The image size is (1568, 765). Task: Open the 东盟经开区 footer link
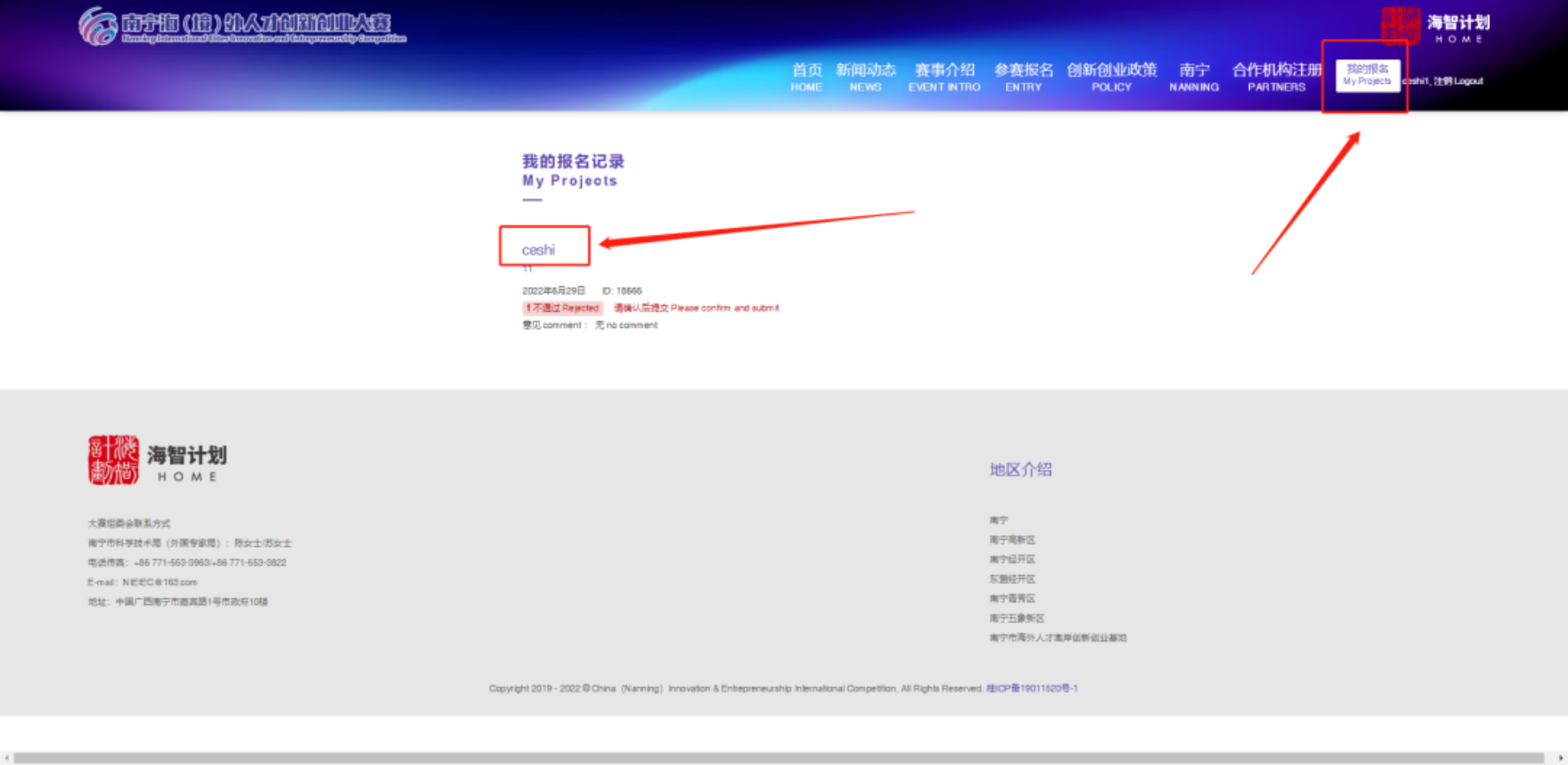tap(1012, 579)
